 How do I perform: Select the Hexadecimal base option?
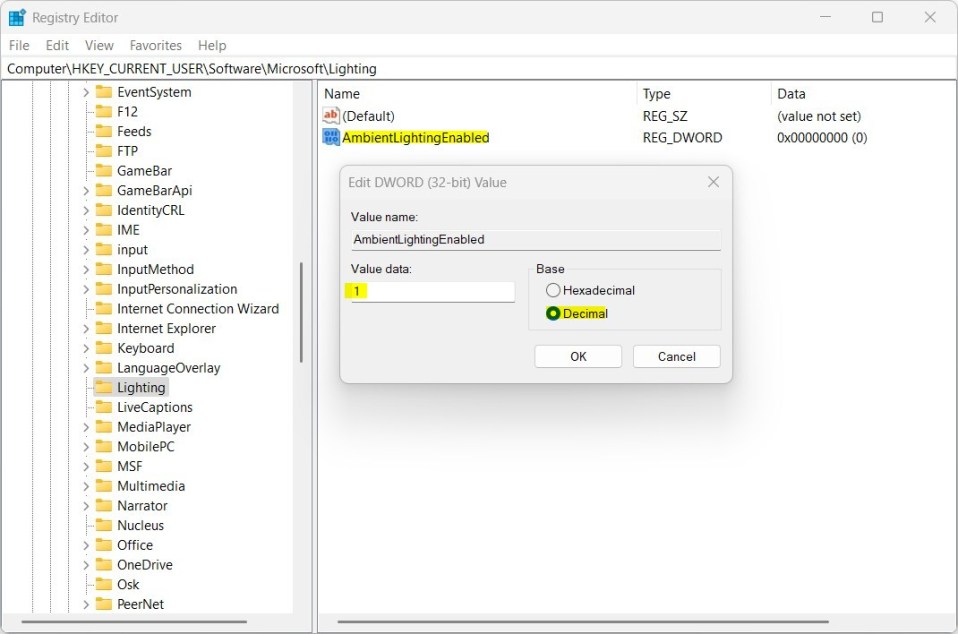pyautogui.click(x=590, y=290)
